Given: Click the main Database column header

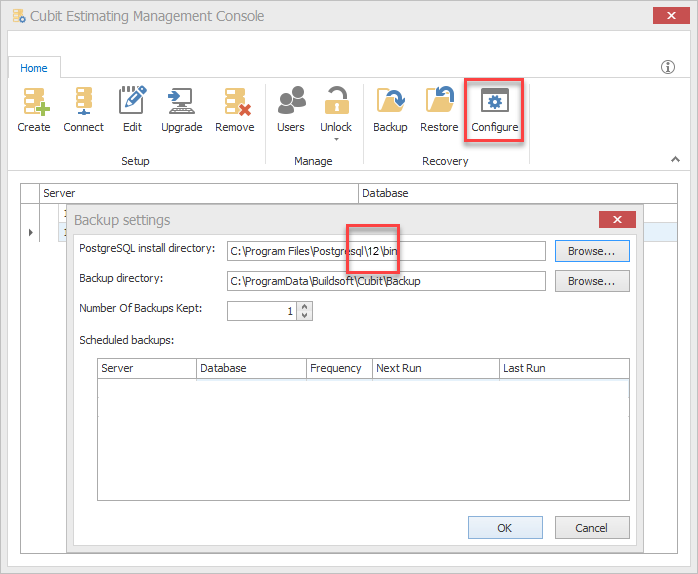Looking at the screenshot, I should tap(518, 193).
